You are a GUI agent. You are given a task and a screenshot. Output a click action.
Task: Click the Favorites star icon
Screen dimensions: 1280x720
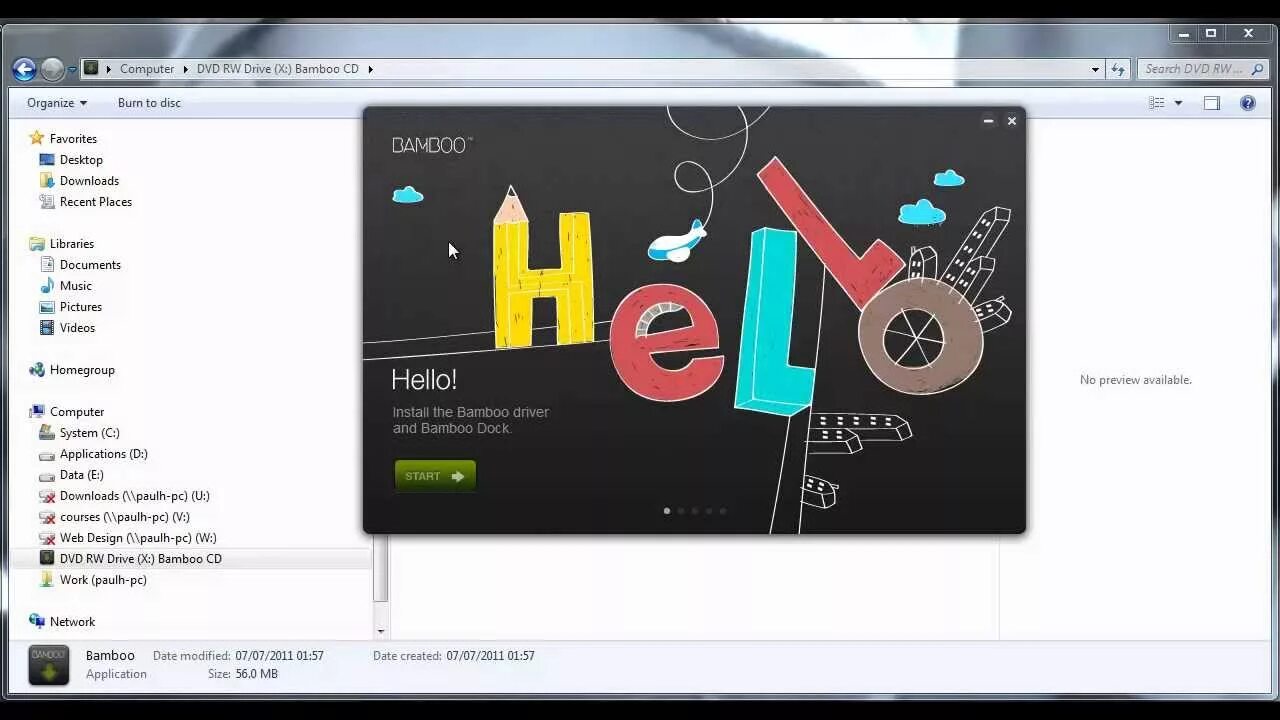(x=37, y=138)
